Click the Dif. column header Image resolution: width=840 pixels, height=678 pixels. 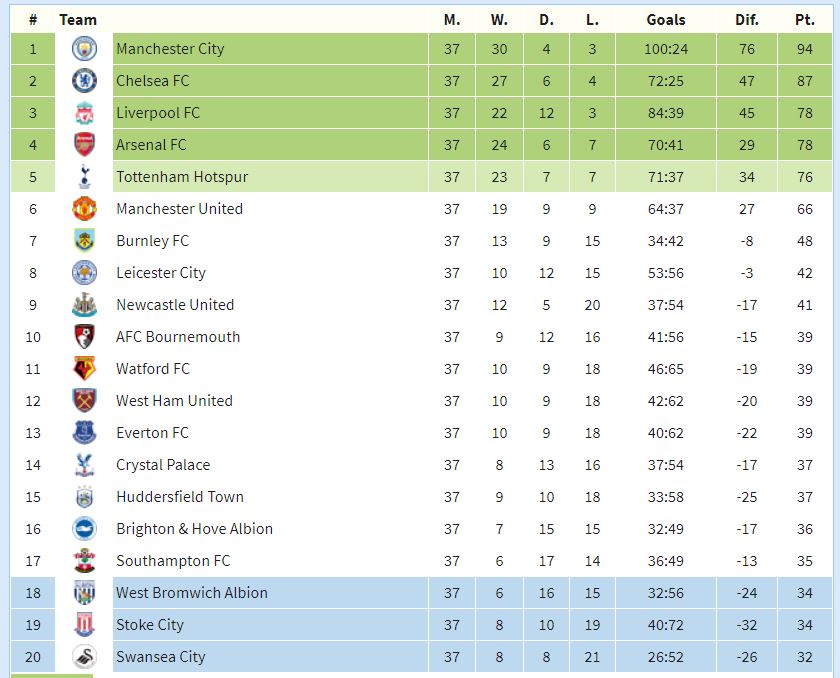click(747, 20)
